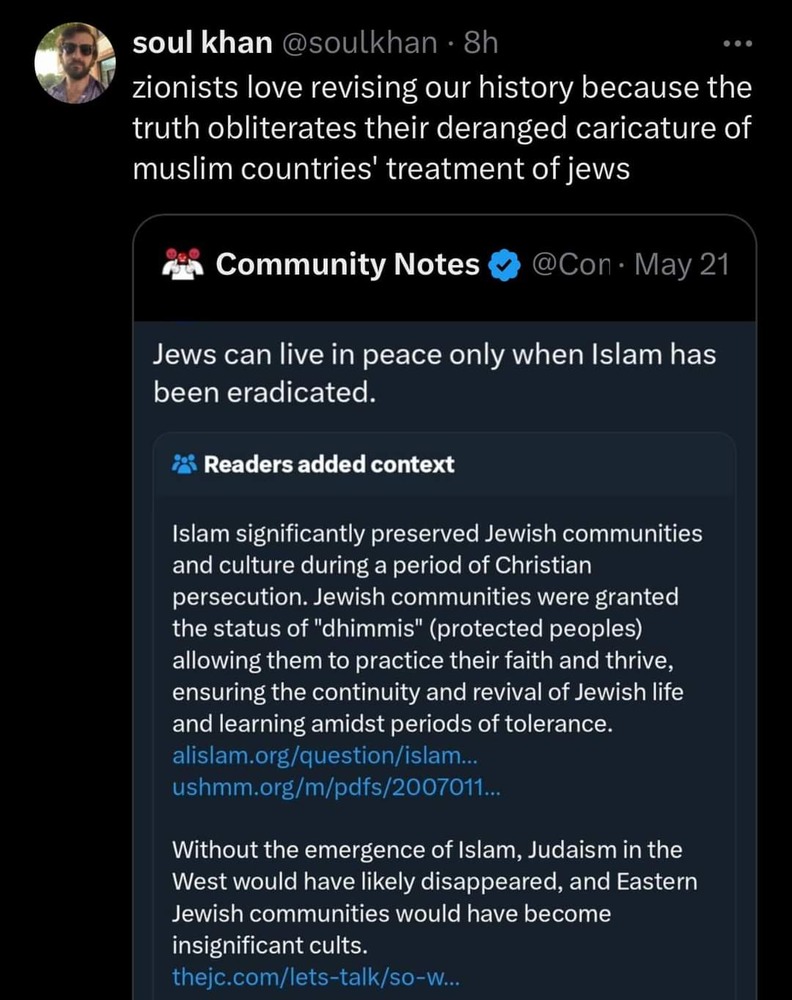Open the May 21 quoted post date
This screenshot has width=792, height=1000.
pyautogui.click(x=681, y=266)
